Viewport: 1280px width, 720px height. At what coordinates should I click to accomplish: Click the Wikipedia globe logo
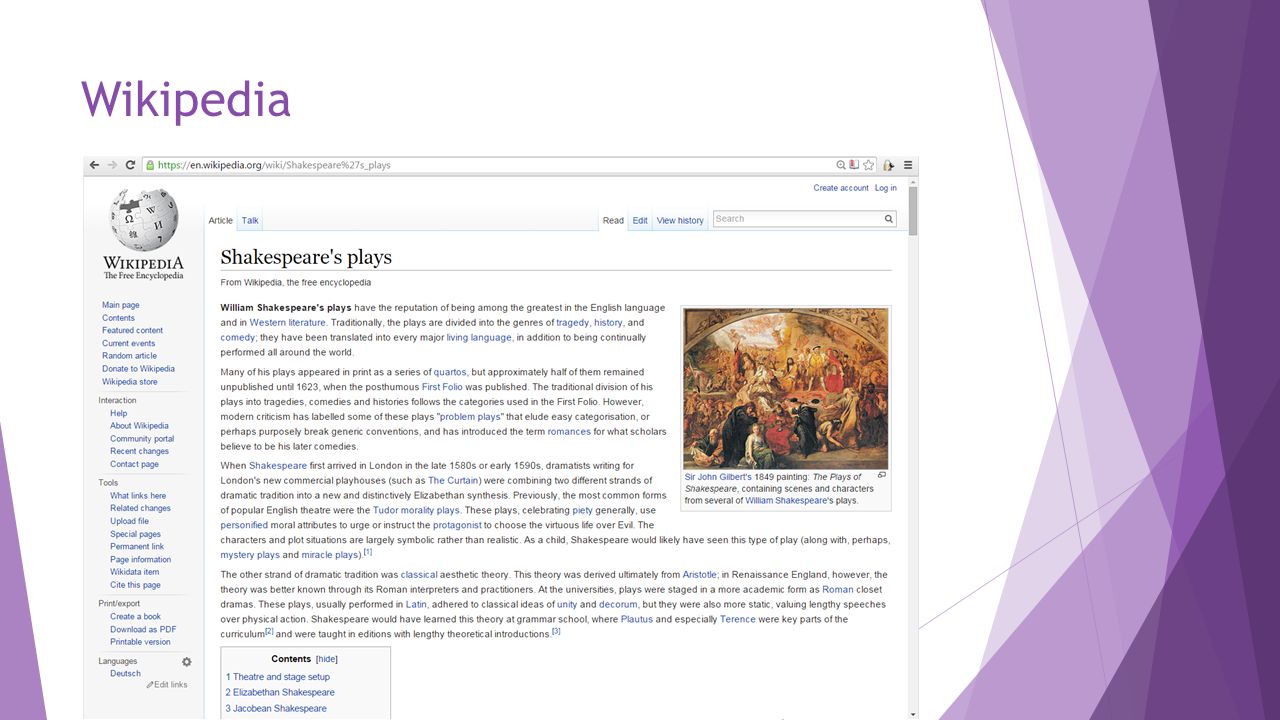coord(144,222)
